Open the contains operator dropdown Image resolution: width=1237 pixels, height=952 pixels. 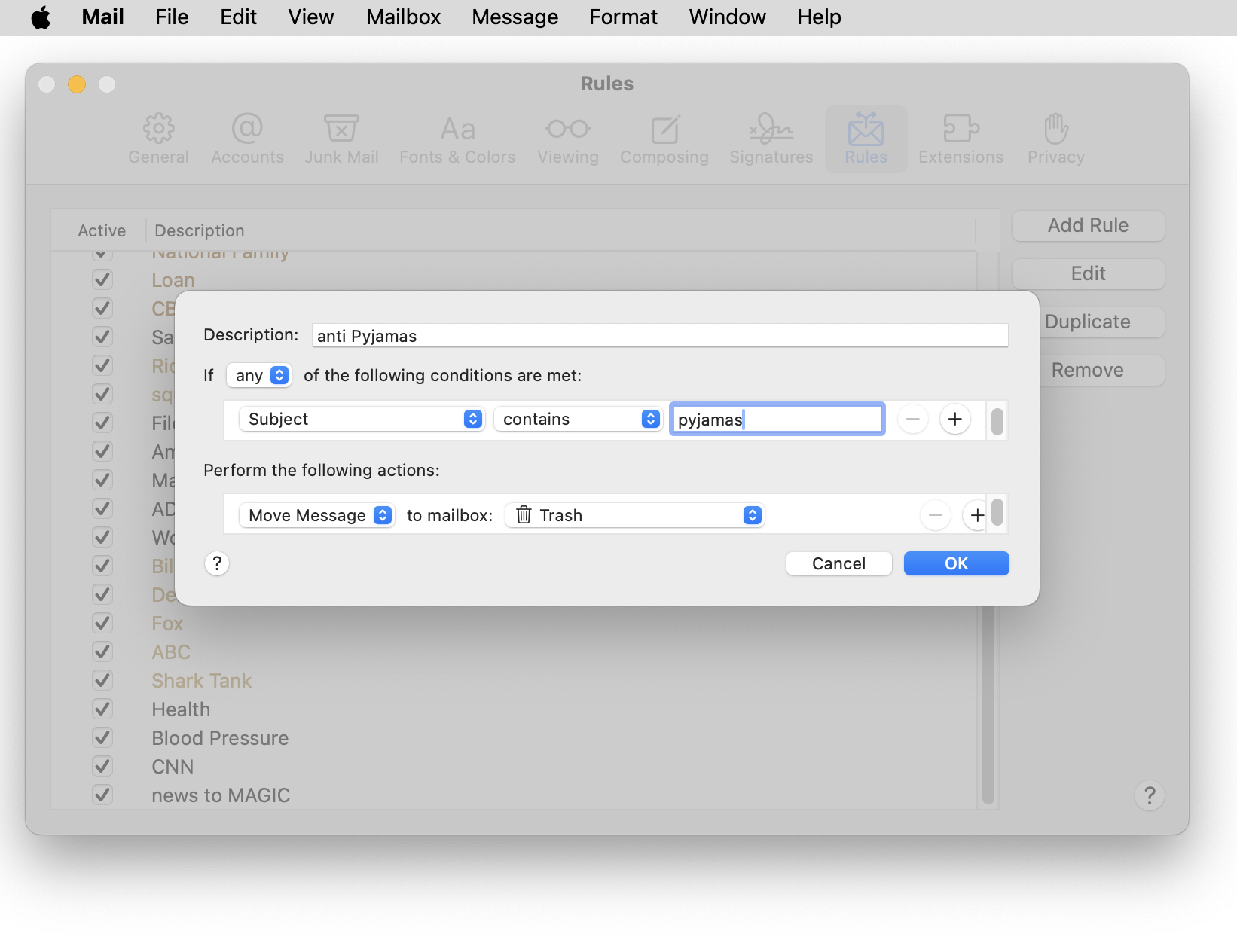pos(578,419)
